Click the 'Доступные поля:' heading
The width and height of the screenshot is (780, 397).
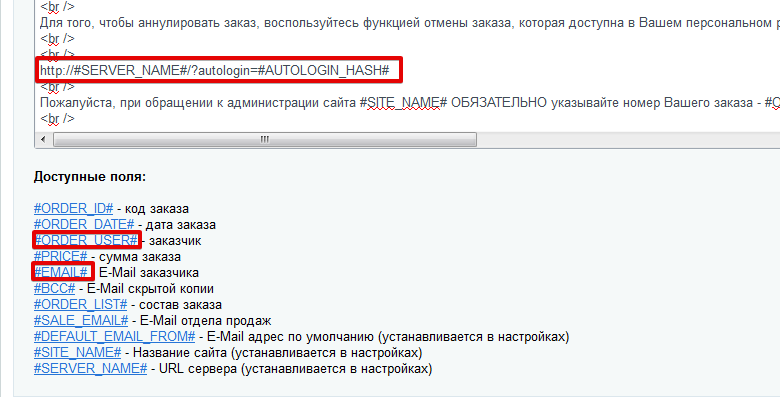90,177
